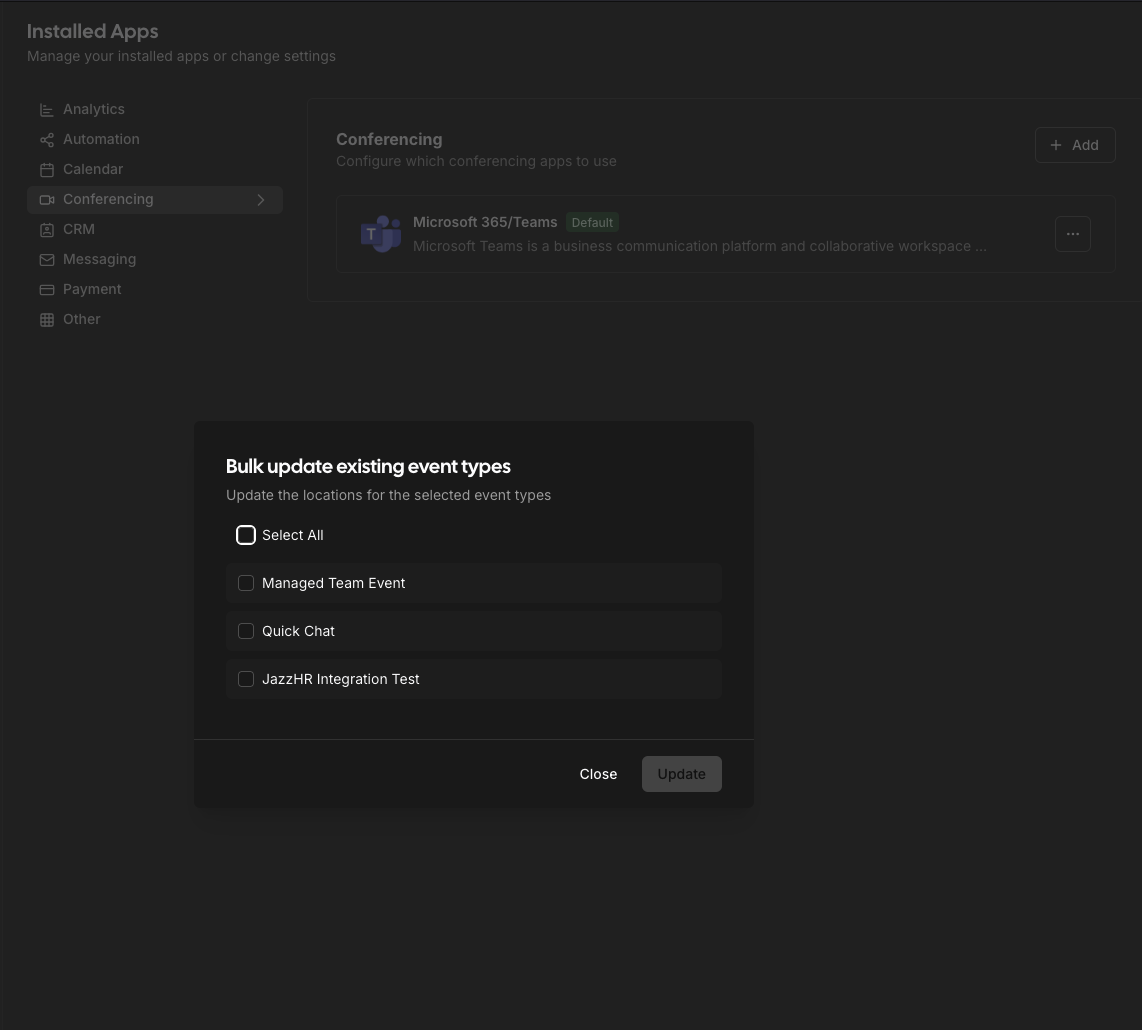Image resolution: width=1142 pixels, height=1030 pixels.
Task: Add a new conferencing app
Action: pos(1074,145)
